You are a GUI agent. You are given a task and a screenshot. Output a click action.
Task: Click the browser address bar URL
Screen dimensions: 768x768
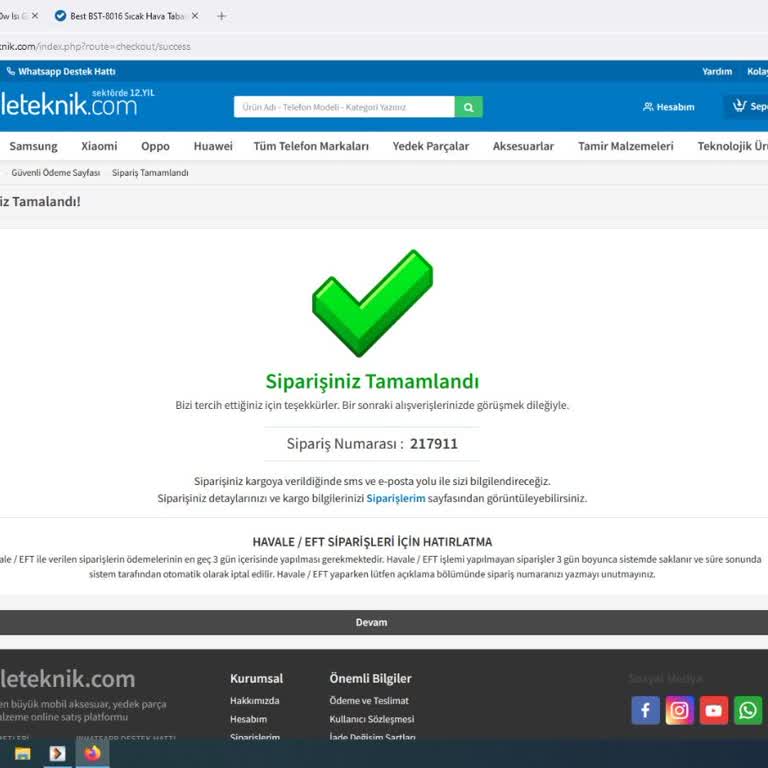click(x=95, y=47)
